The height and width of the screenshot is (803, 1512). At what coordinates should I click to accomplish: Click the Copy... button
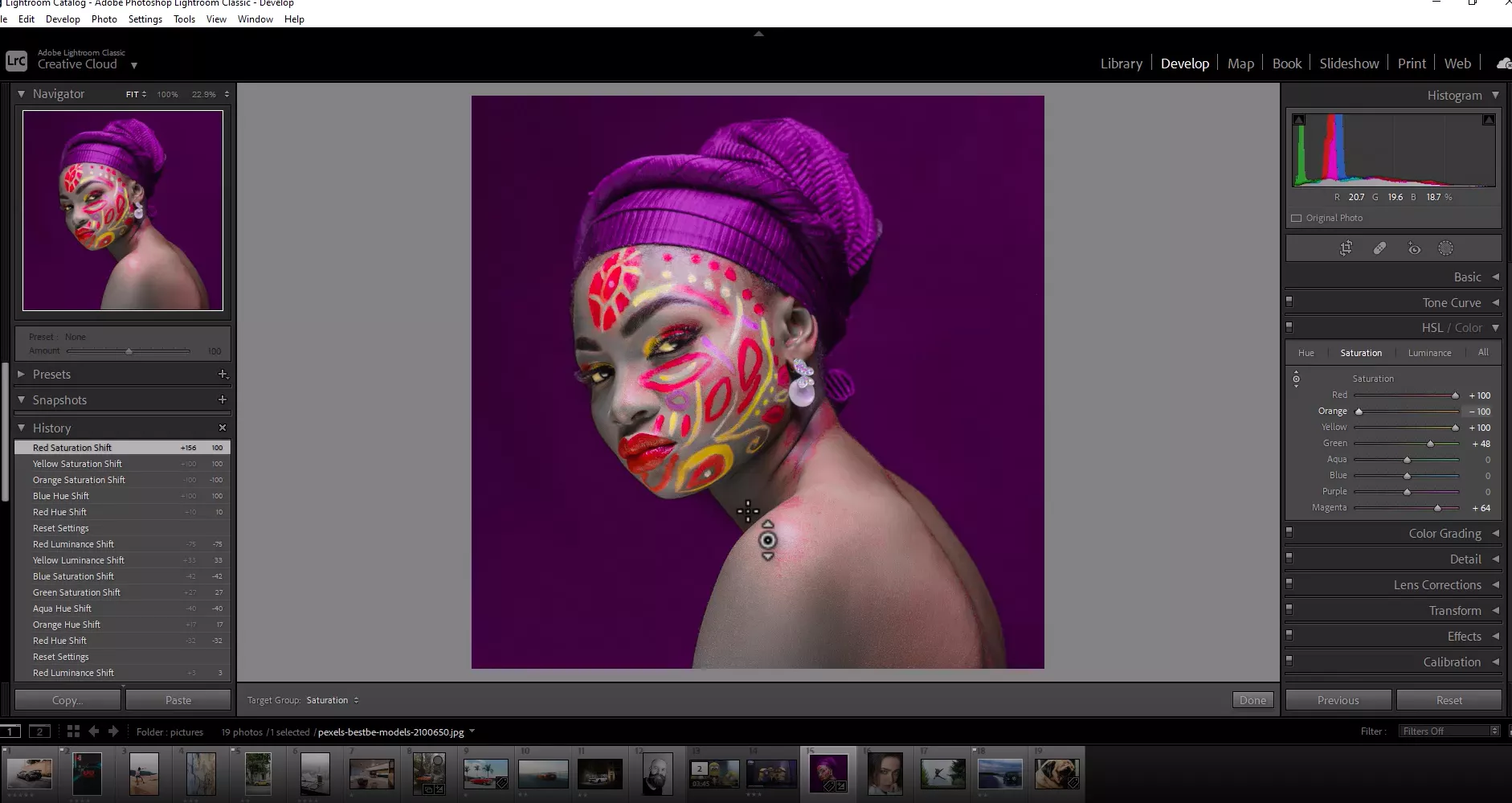click(x=67, y=700)
